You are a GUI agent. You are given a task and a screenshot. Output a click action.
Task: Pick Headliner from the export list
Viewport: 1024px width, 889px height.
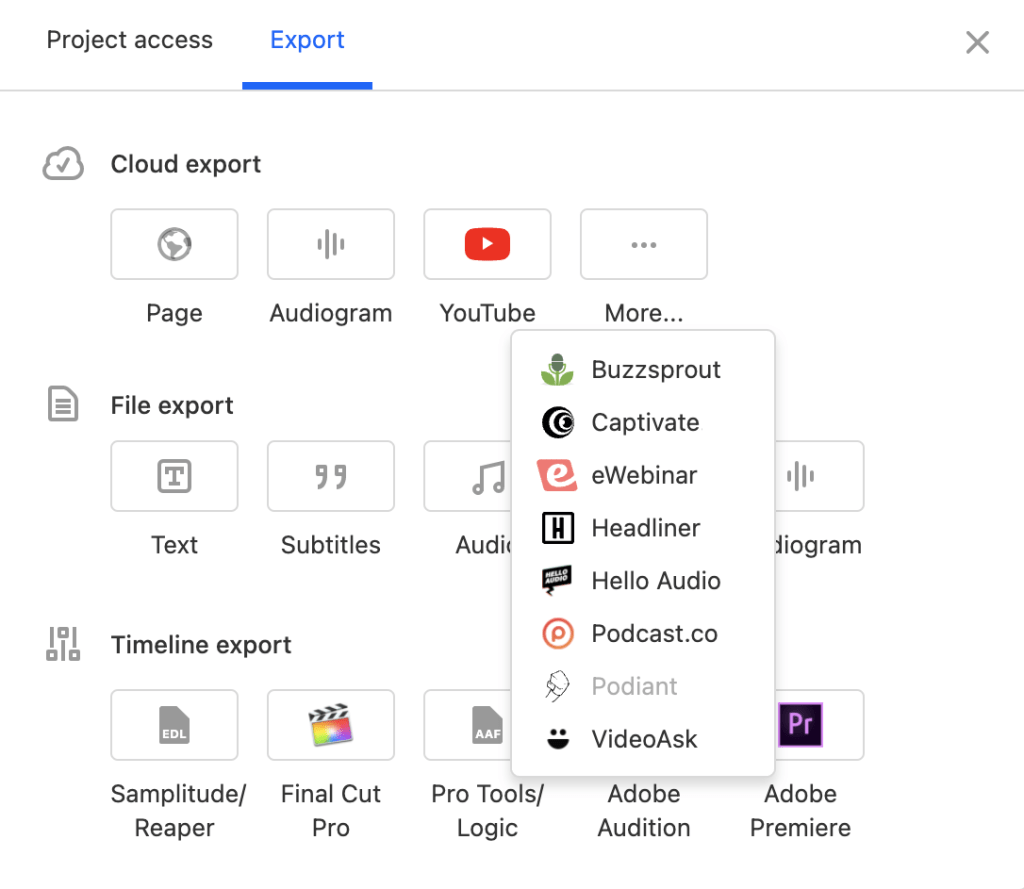tap(643, 528)
